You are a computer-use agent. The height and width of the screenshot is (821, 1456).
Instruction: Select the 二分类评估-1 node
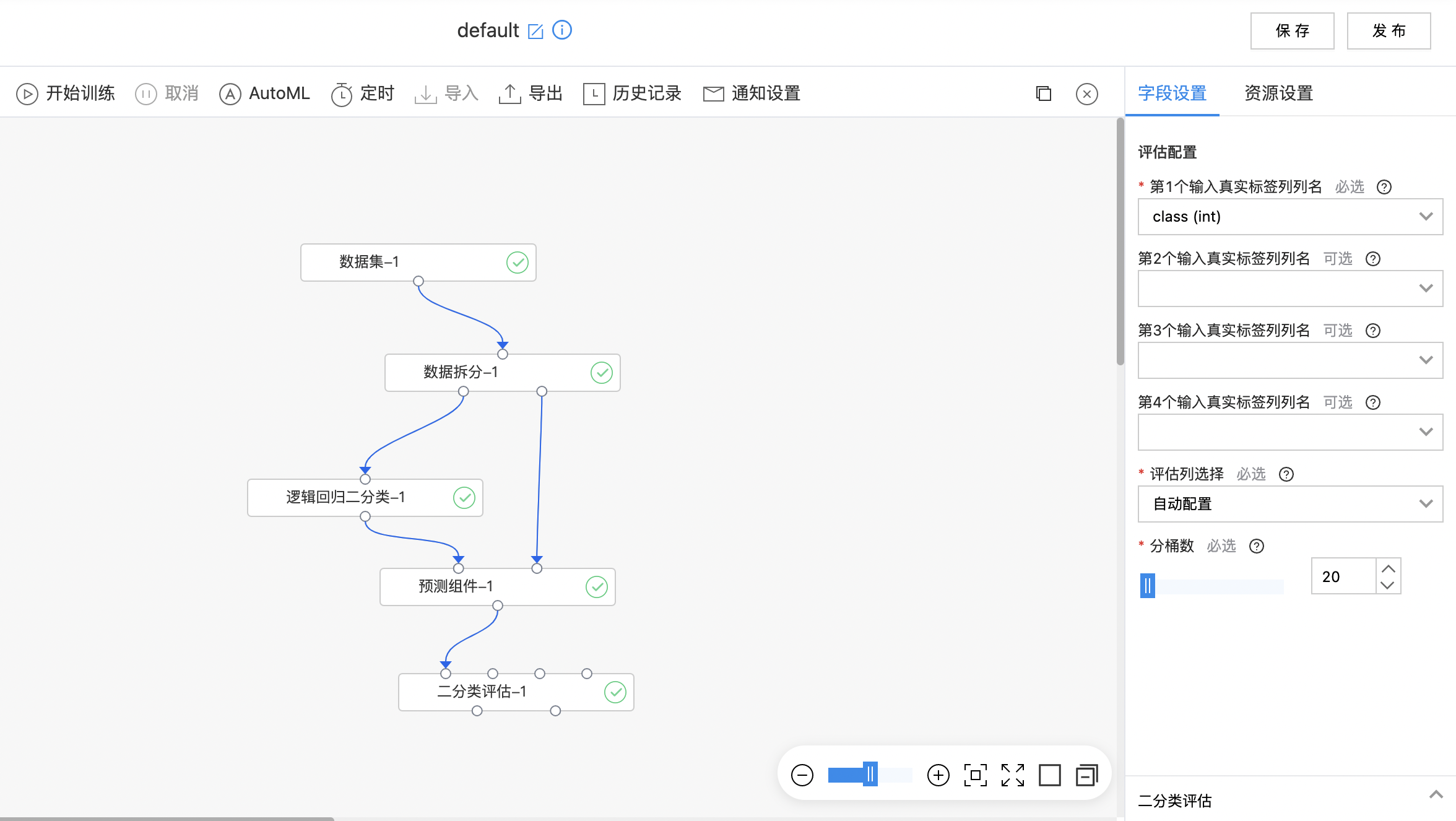tap(516, 692)
